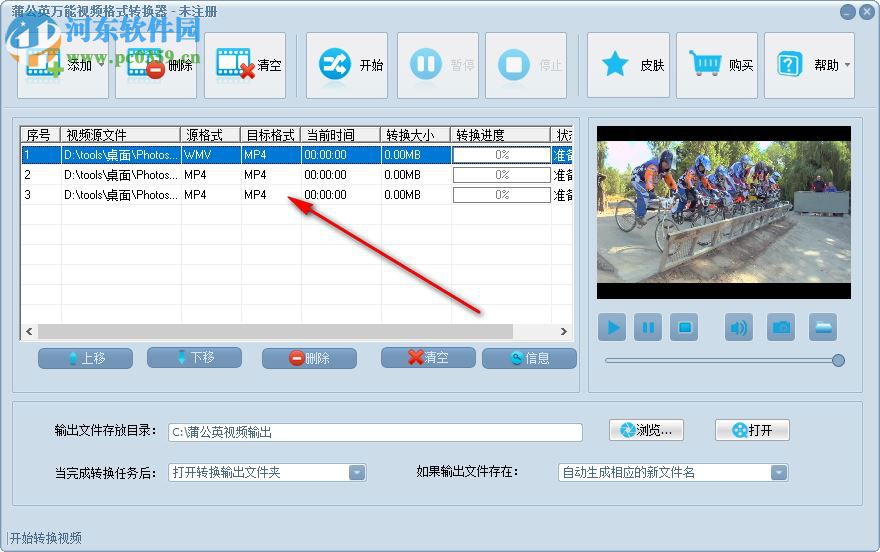The image size is (880, 552).
Task: Click the 购买 shopping cart button
Action: (x=717, y=66)
